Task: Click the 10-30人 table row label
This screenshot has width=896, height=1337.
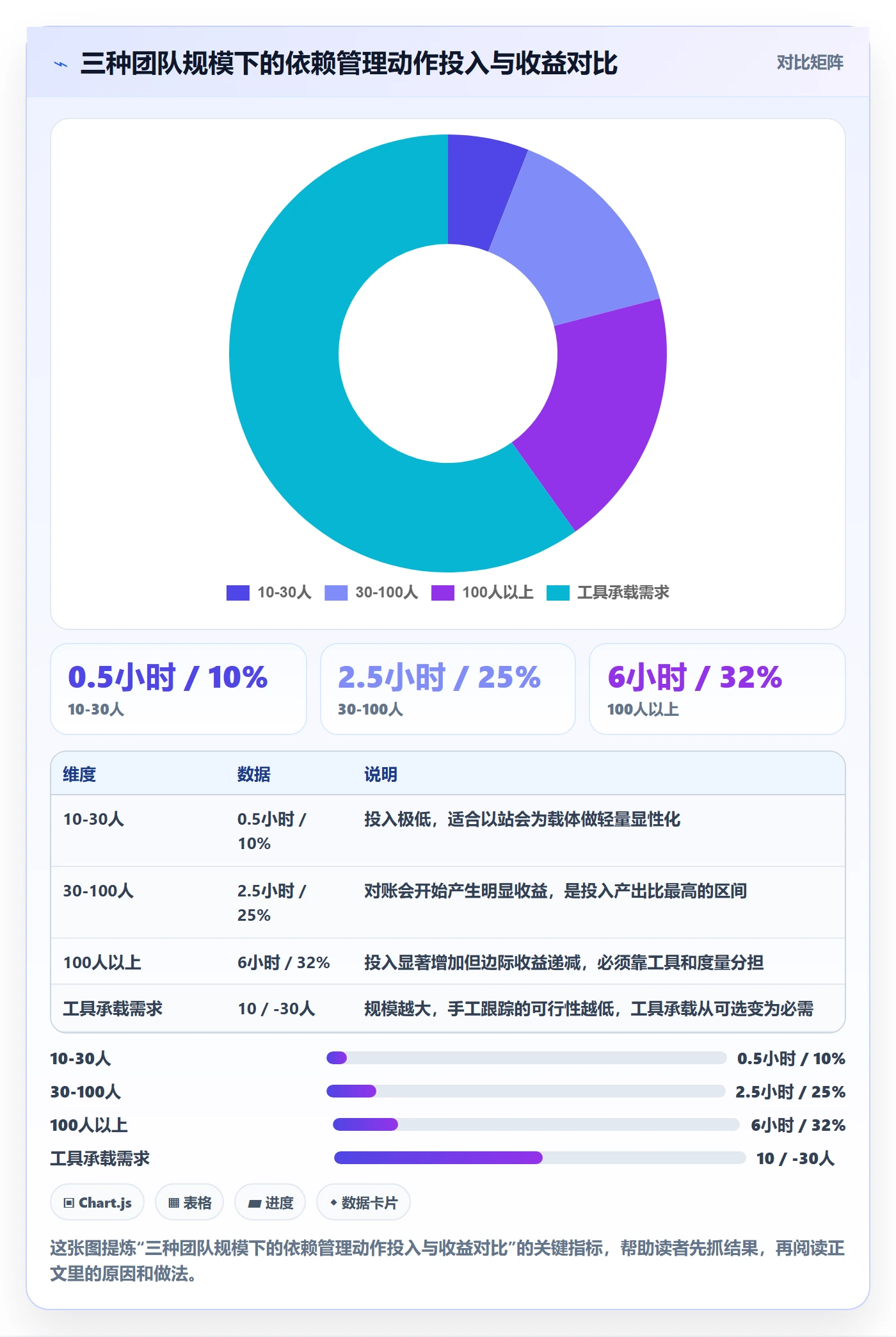Action: coord(93,819)
